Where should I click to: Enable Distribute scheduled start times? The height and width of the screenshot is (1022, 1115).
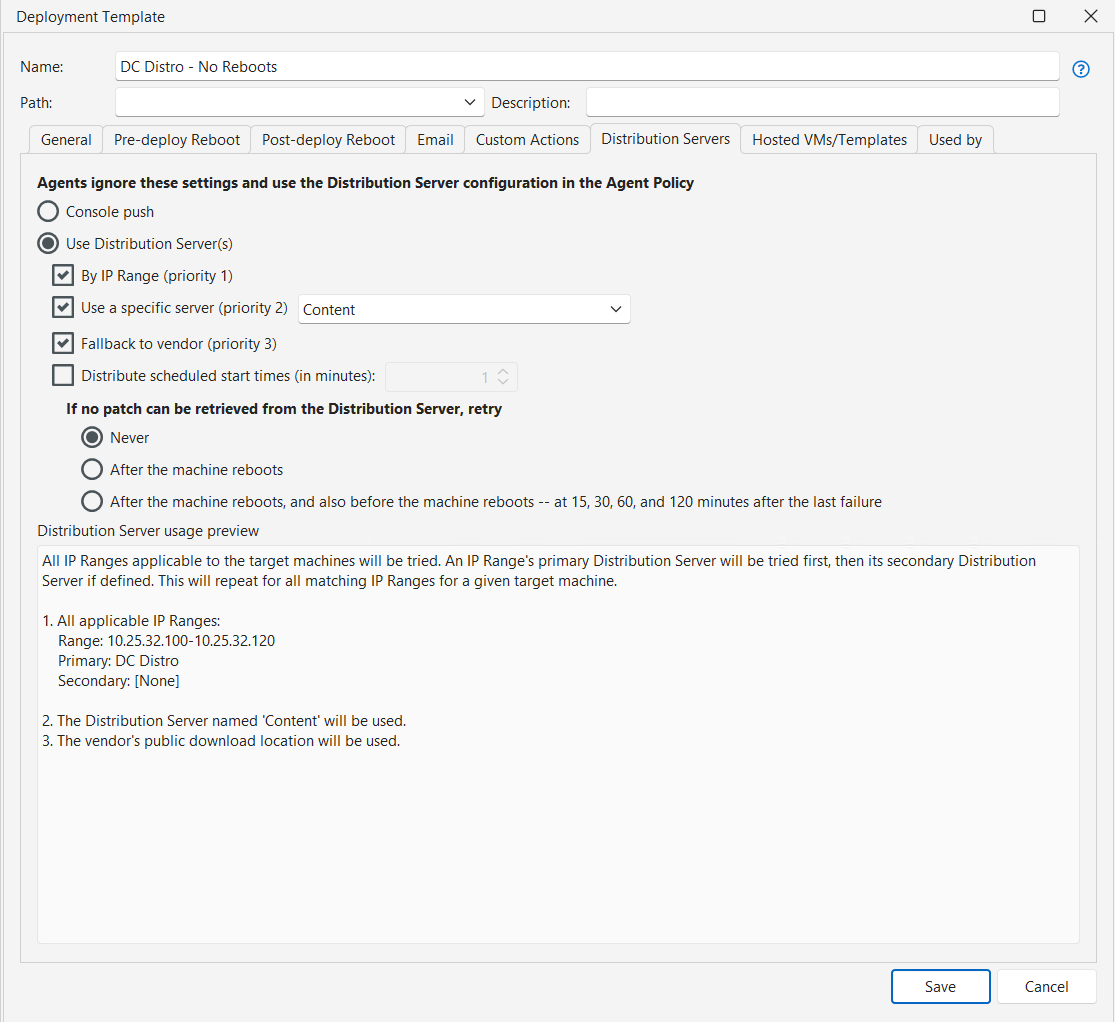pos(63,376)
